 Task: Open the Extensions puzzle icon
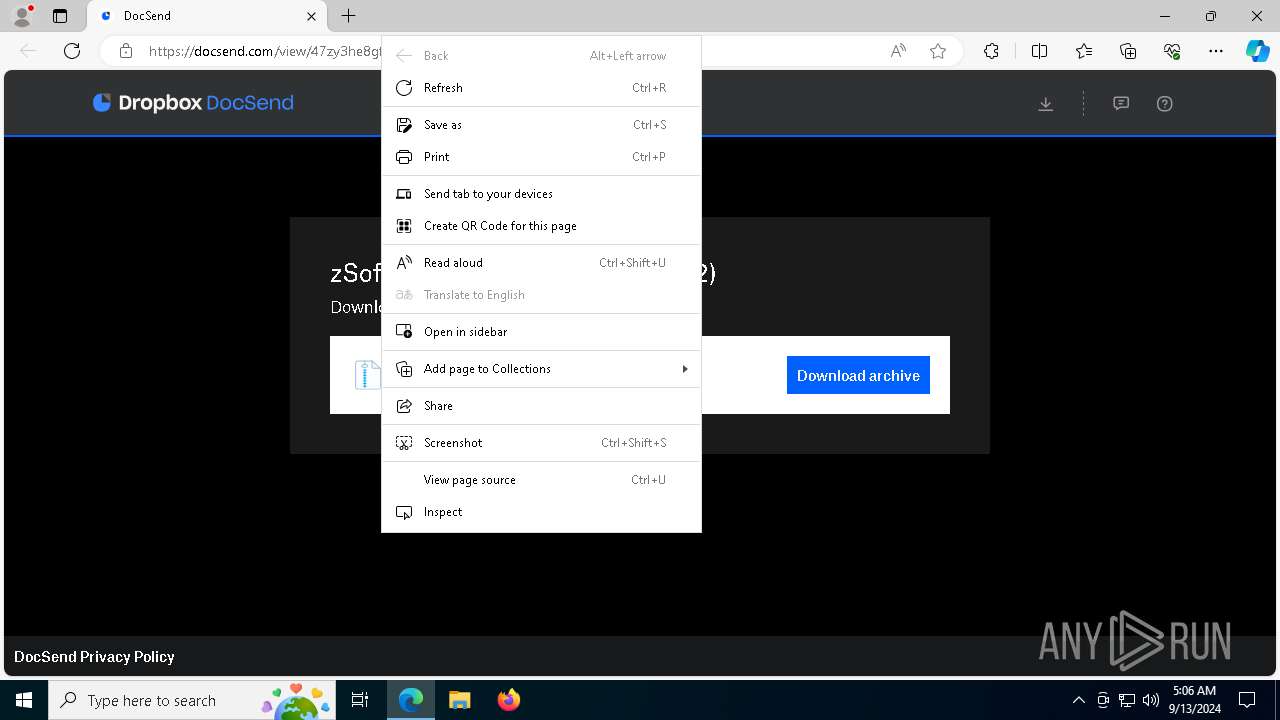tap(991, 51)
